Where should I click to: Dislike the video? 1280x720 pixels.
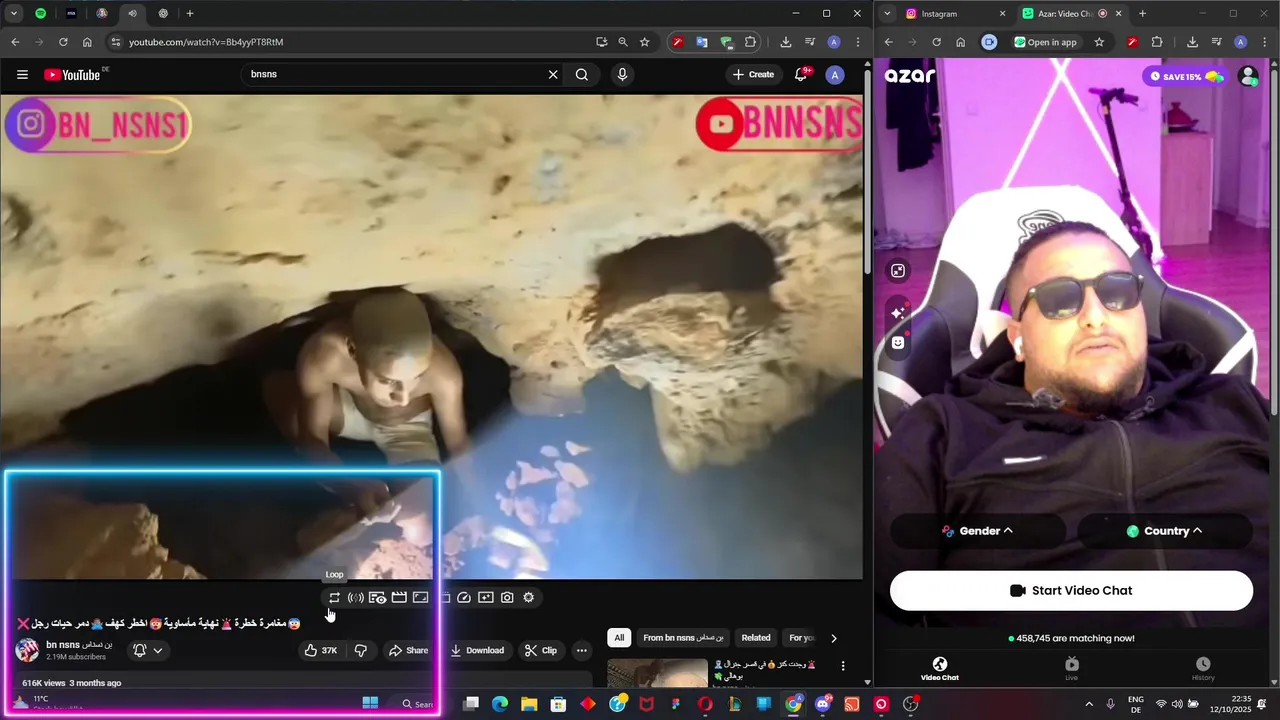tap(361, 650)
